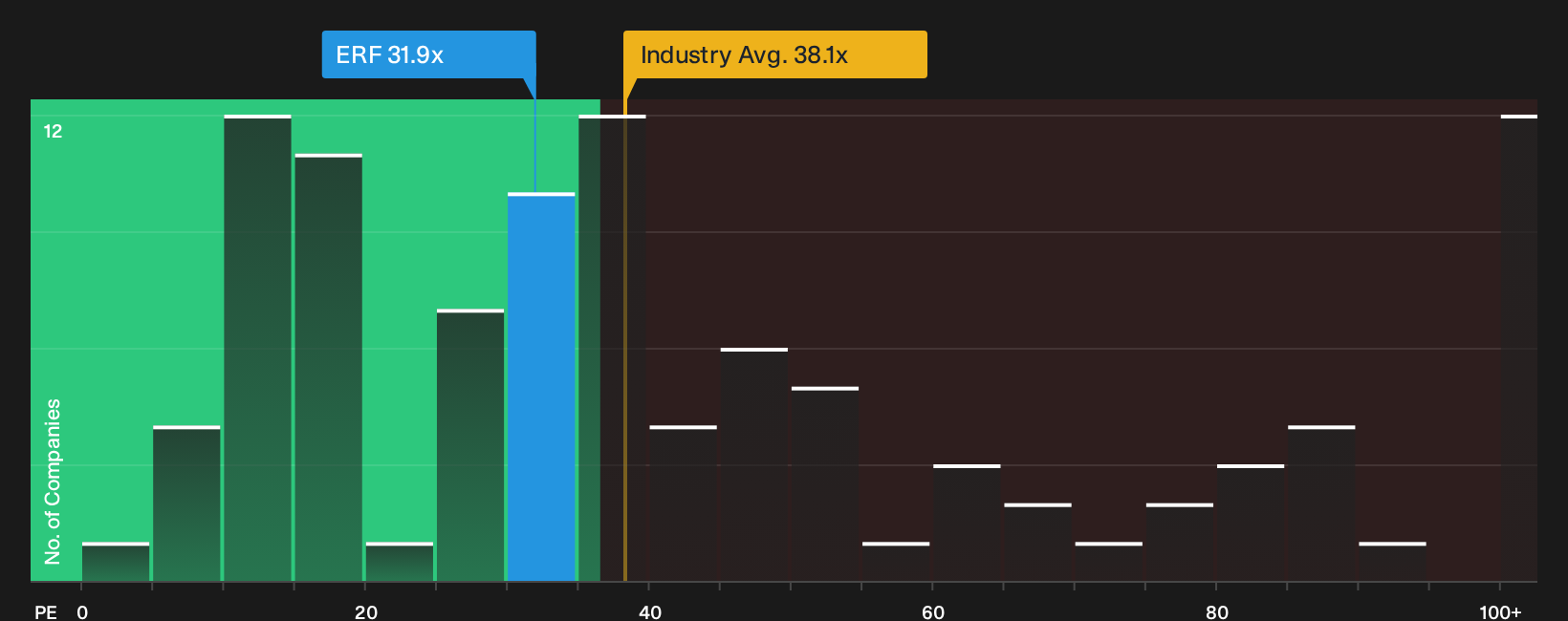Select the bar at PE 65-70
1568x621 pixels.
(1038, 542)
